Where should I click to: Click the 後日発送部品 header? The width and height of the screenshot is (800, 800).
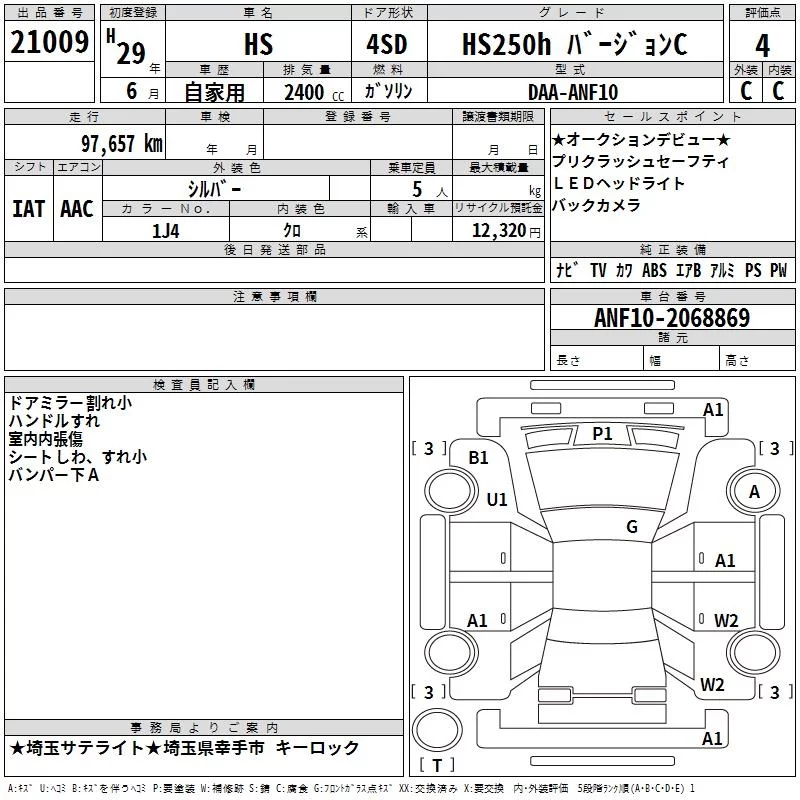pos(274,249)
